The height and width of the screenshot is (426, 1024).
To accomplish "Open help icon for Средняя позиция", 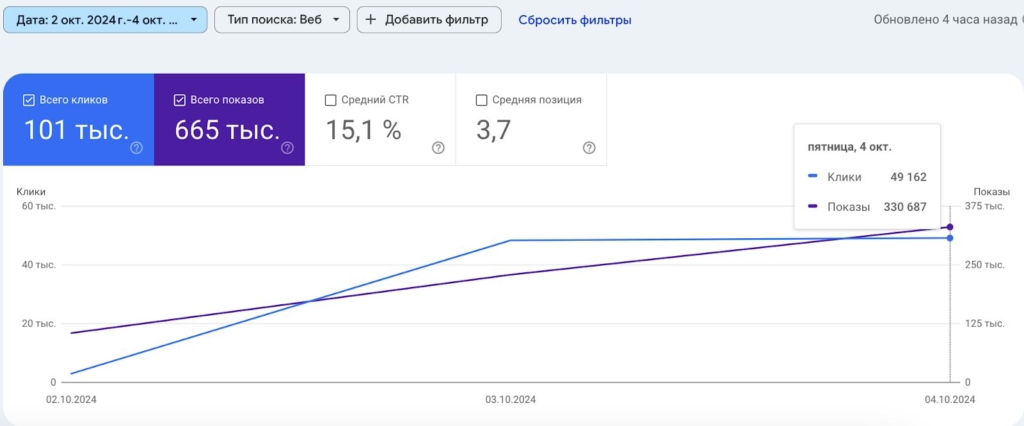I will point(589,148).
